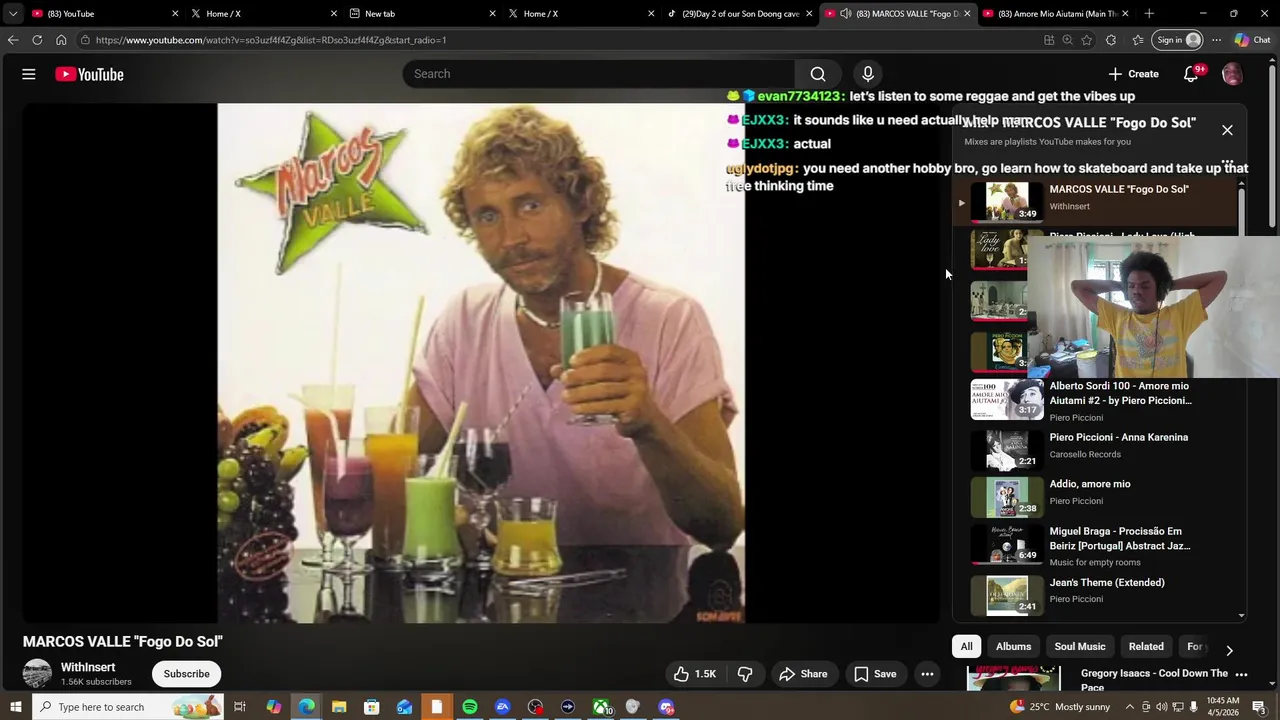Go to the YouTube home logo
1280x720 pixels.
tap(89, 74)
